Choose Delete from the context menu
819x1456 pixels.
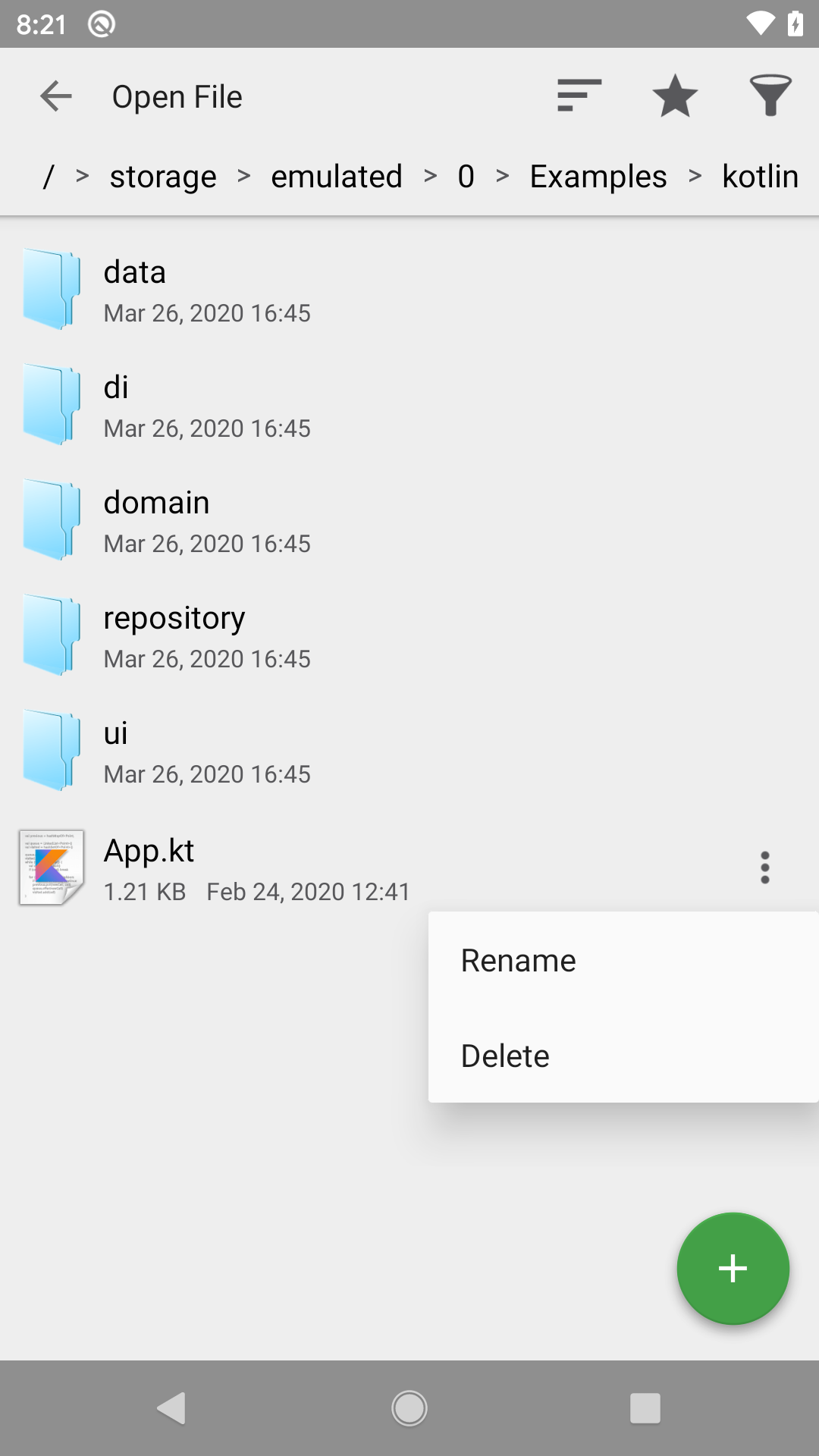(x=505, y=1056)
